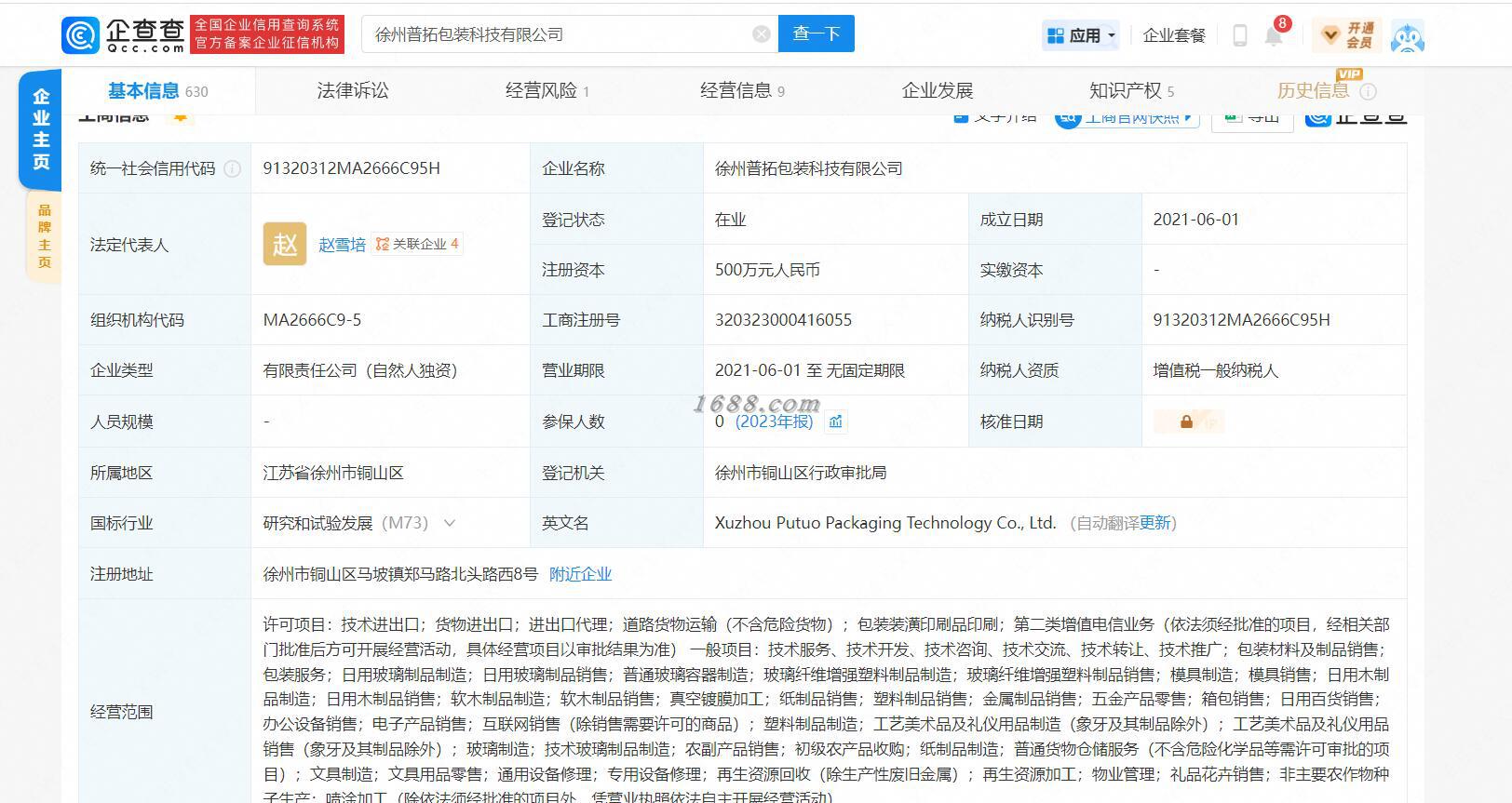Toggle the 文字介绍 checkbox

962,116
